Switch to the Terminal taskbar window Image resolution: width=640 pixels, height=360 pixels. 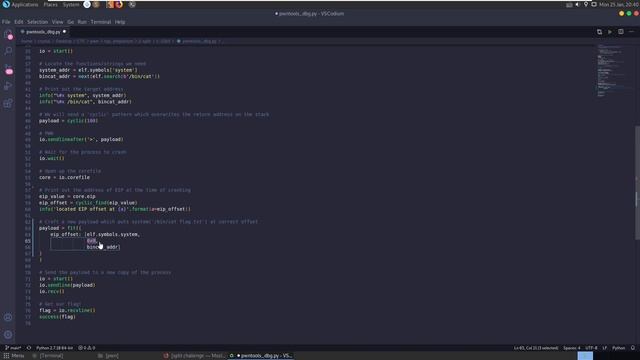48,356
